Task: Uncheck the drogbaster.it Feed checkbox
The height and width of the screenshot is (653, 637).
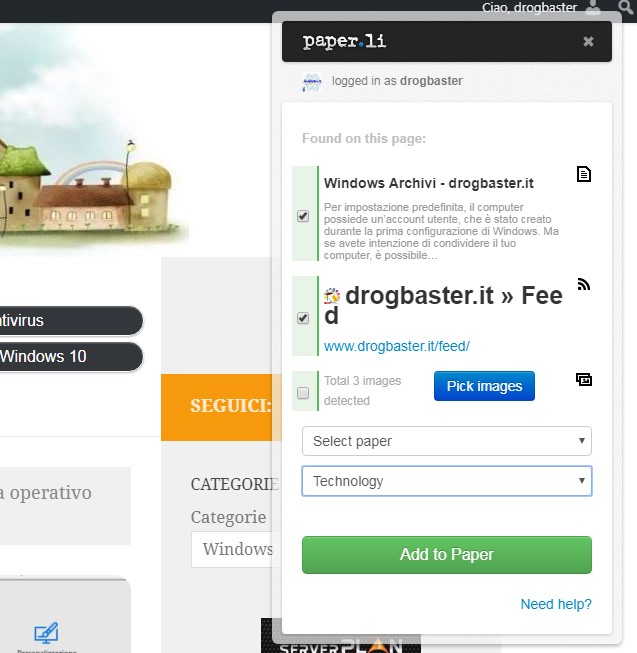Action: [x=303, y=318]
